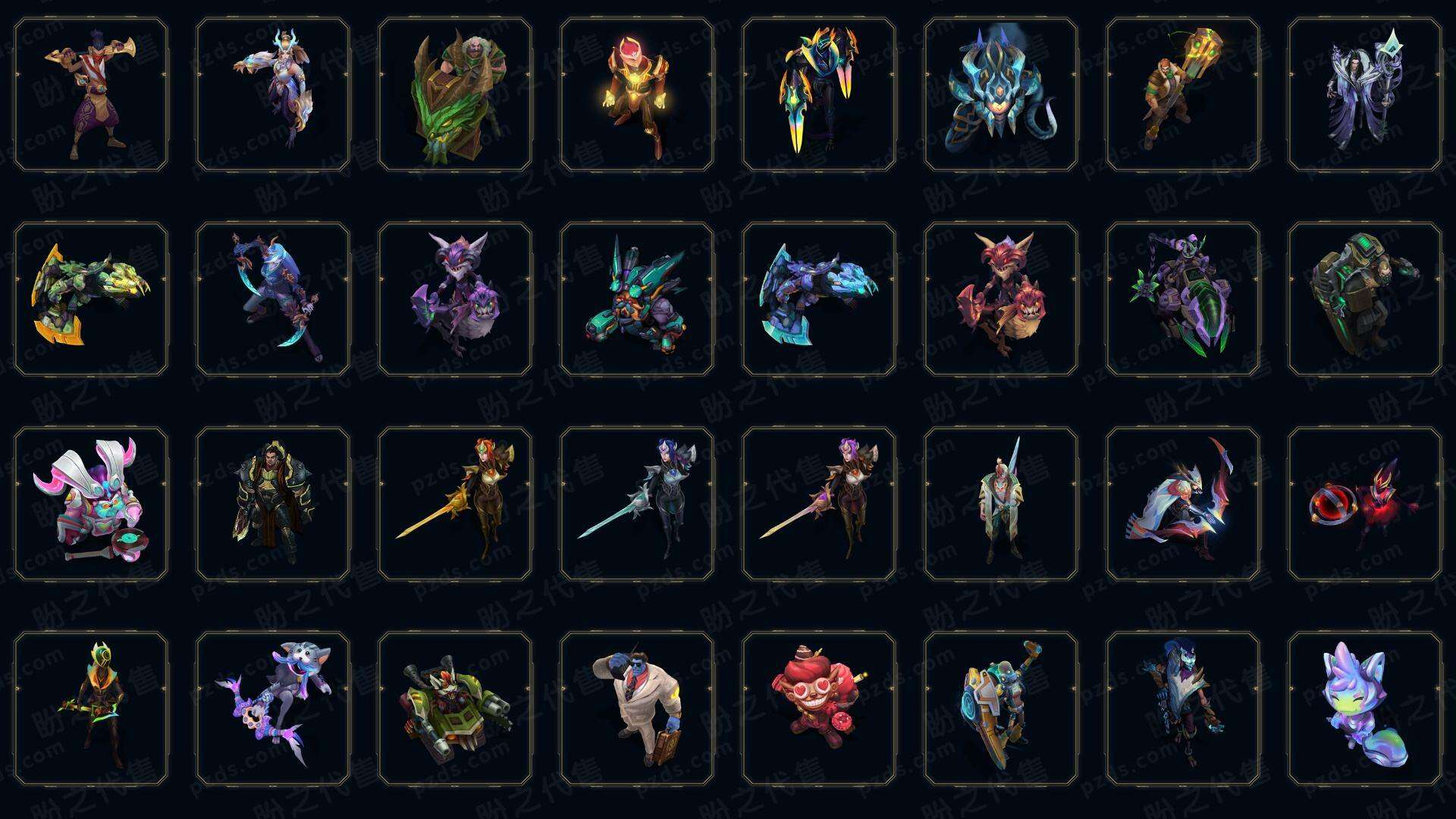Select the gray cat with fish tail skin

[x=273, y=708]
